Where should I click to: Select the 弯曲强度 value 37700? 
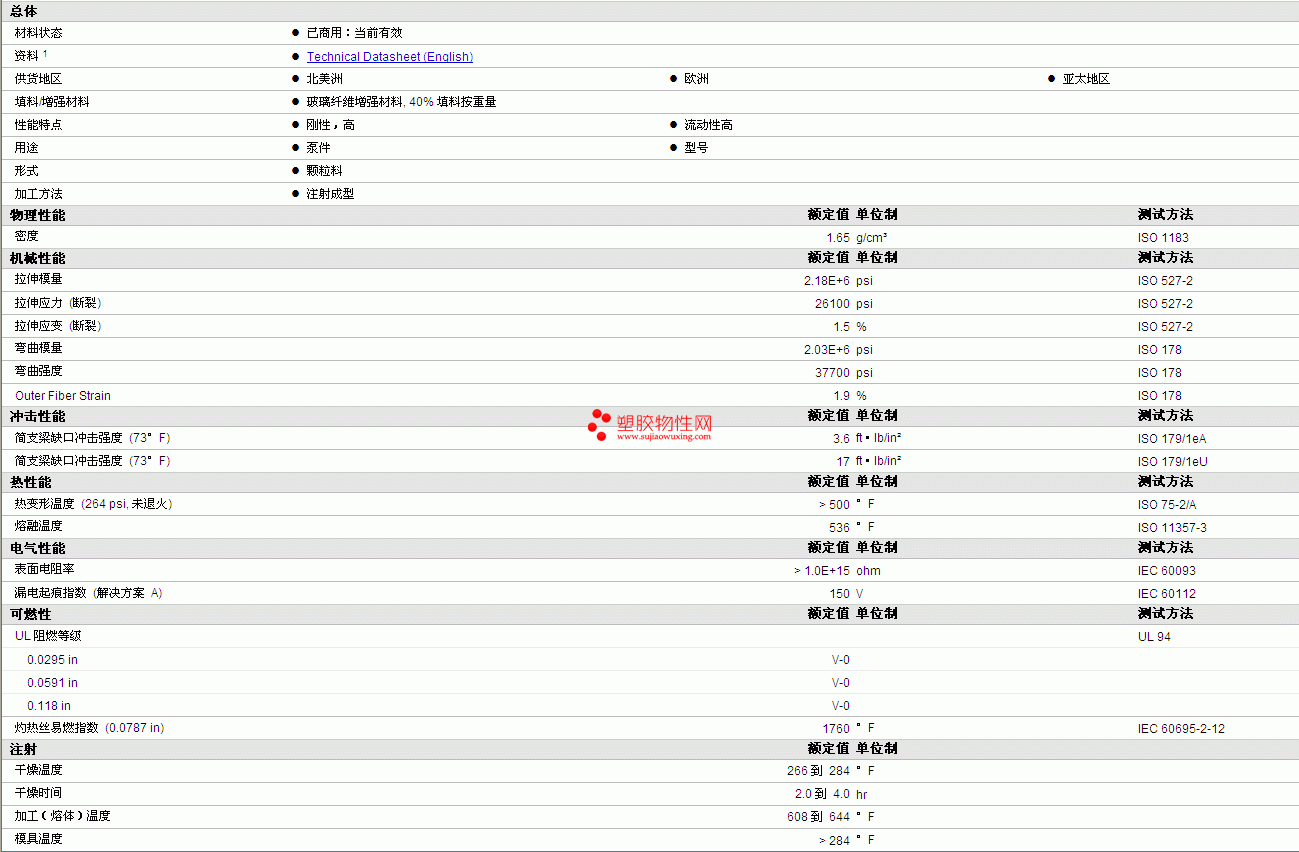click(x=832, y=373)
